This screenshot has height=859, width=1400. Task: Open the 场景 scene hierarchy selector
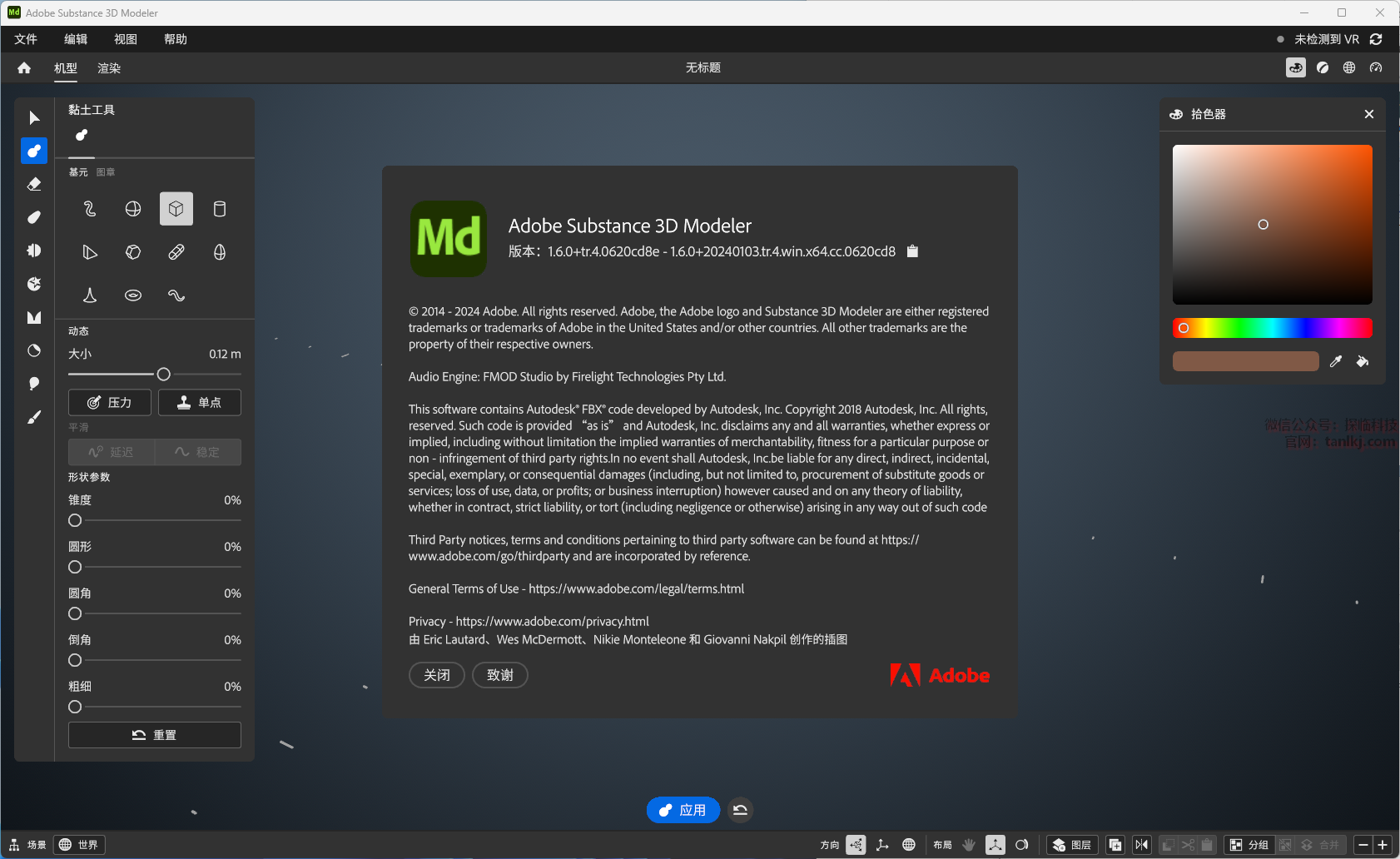[28, 845]
